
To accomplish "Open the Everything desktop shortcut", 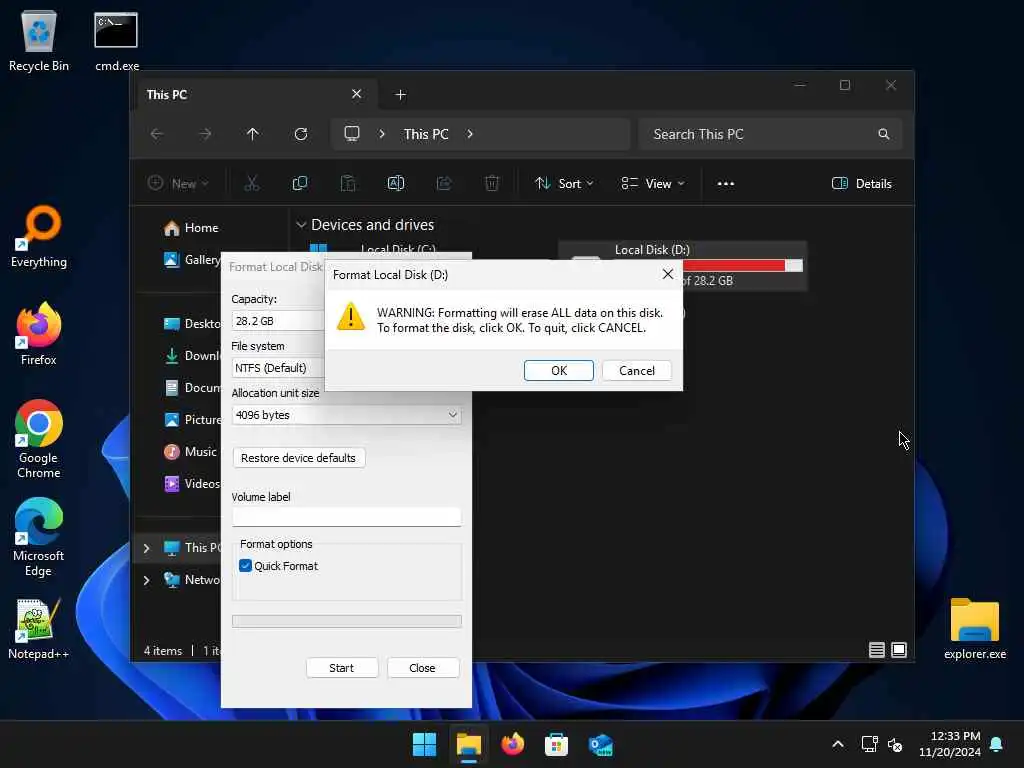I will [x=39, y=236].
